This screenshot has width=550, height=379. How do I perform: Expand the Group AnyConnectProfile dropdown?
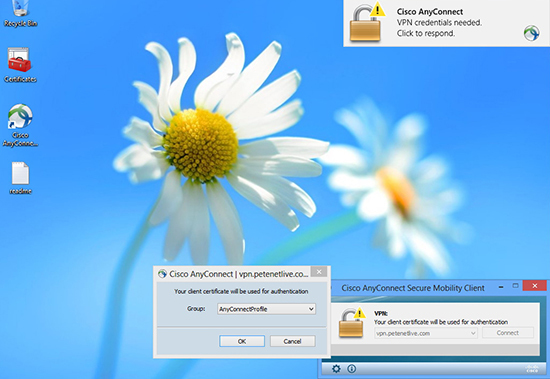(x=266, y=309)
